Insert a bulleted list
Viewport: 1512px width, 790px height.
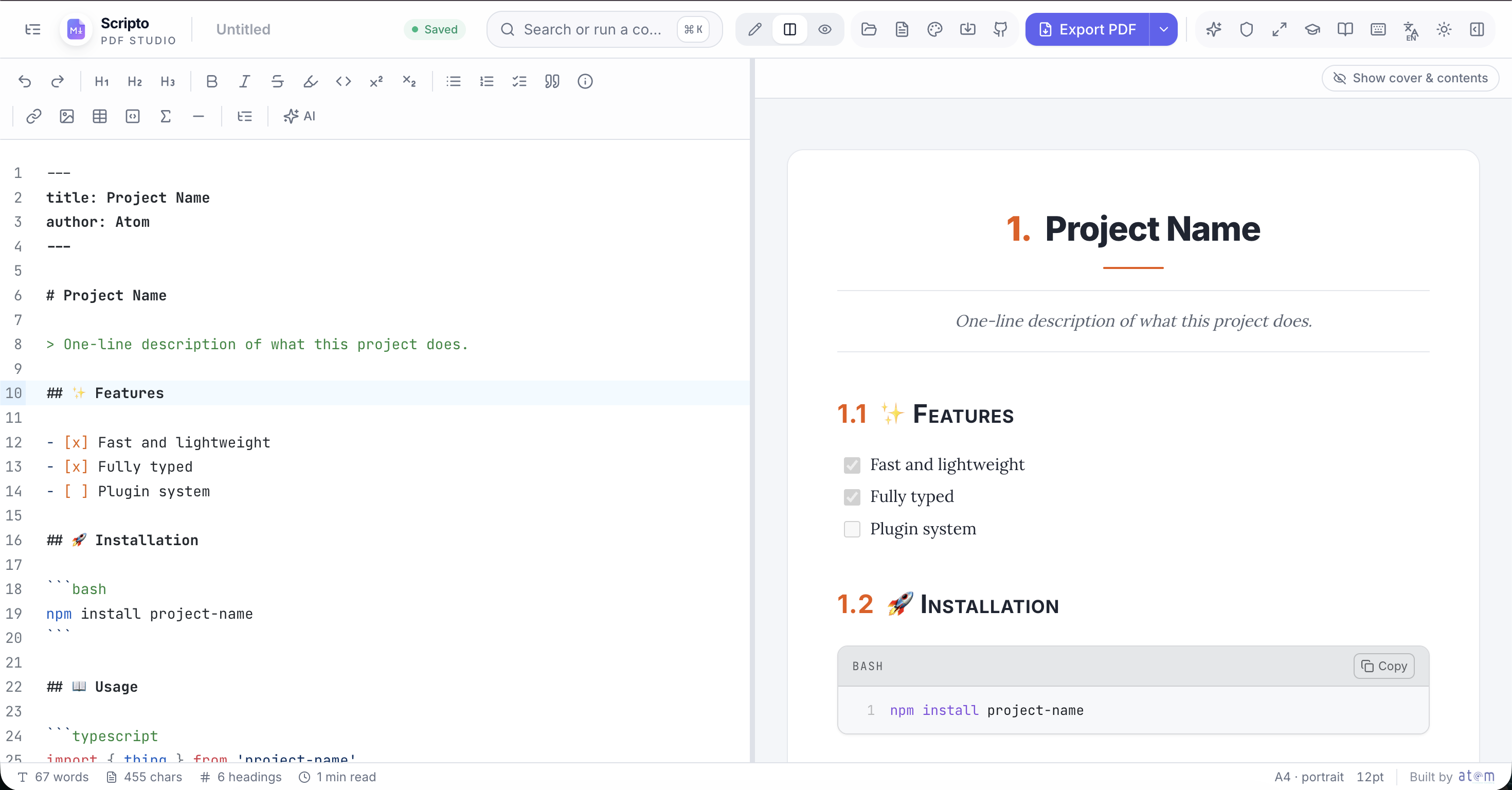click(x=454, y=82)
